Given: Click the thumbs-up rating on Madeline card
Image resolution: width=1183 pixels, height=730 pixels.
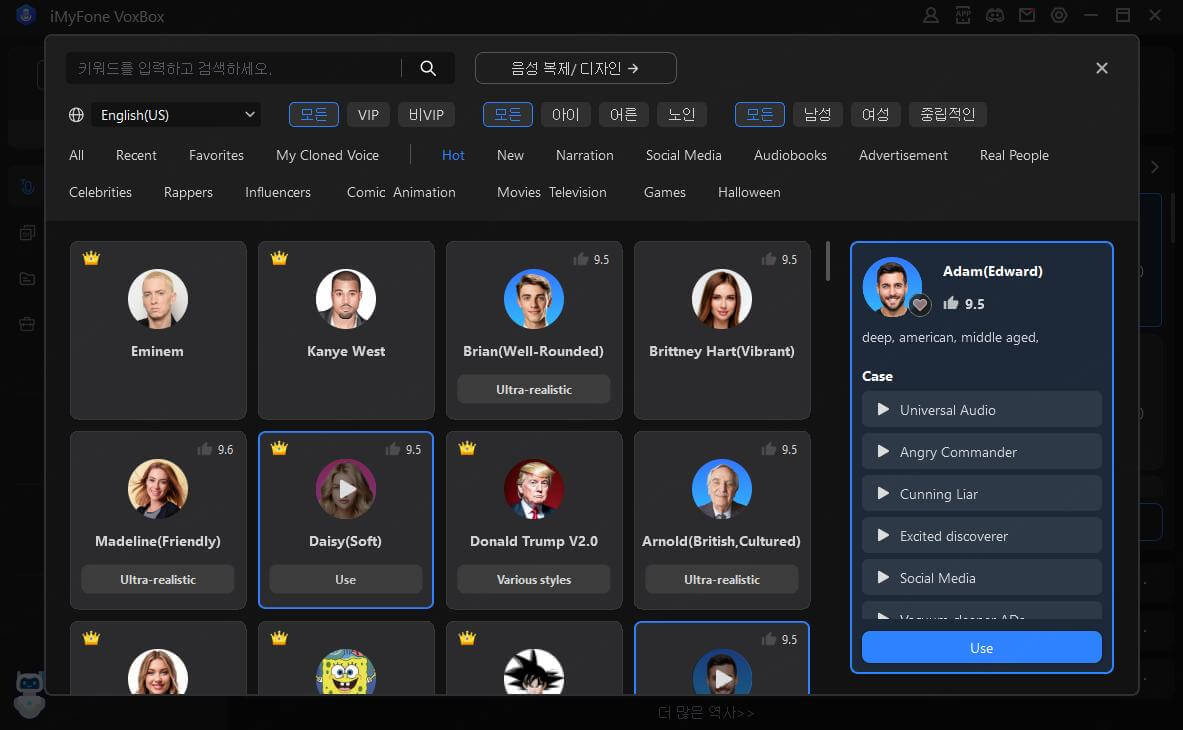Looking at the screenshot, I should (x=204, y=449).
